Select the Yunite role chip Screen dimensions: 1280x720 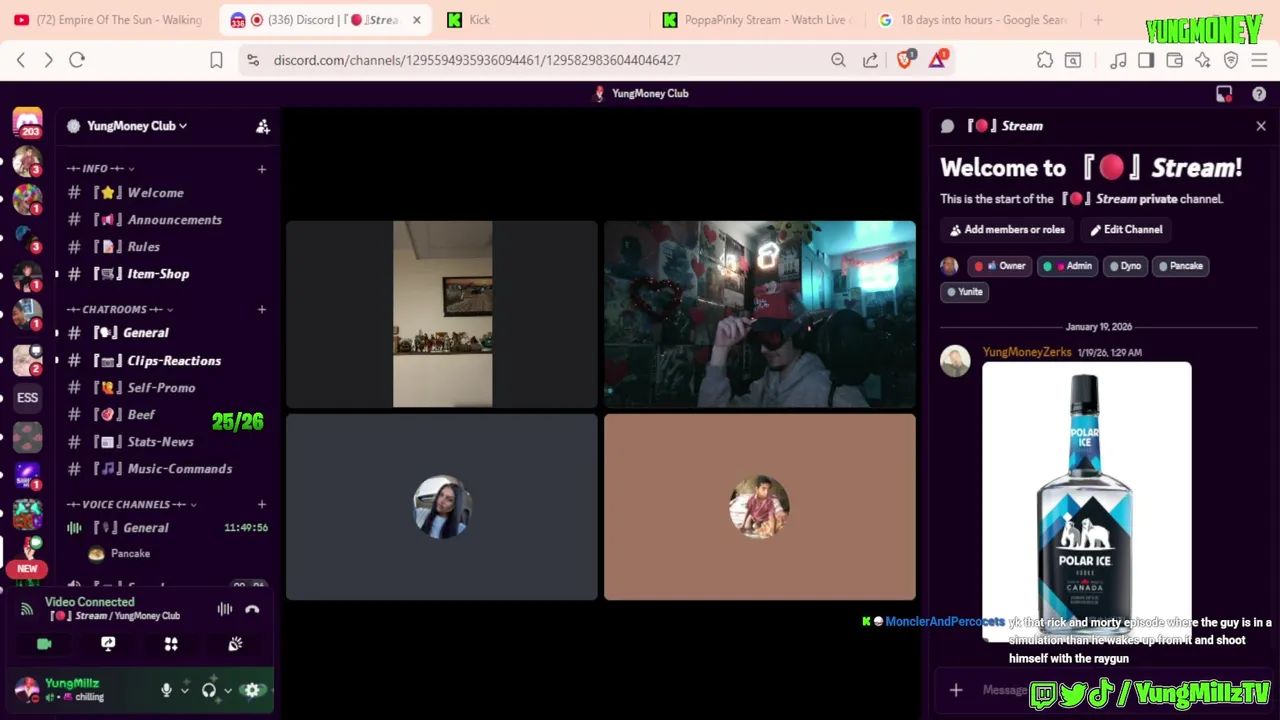point(965,292)
